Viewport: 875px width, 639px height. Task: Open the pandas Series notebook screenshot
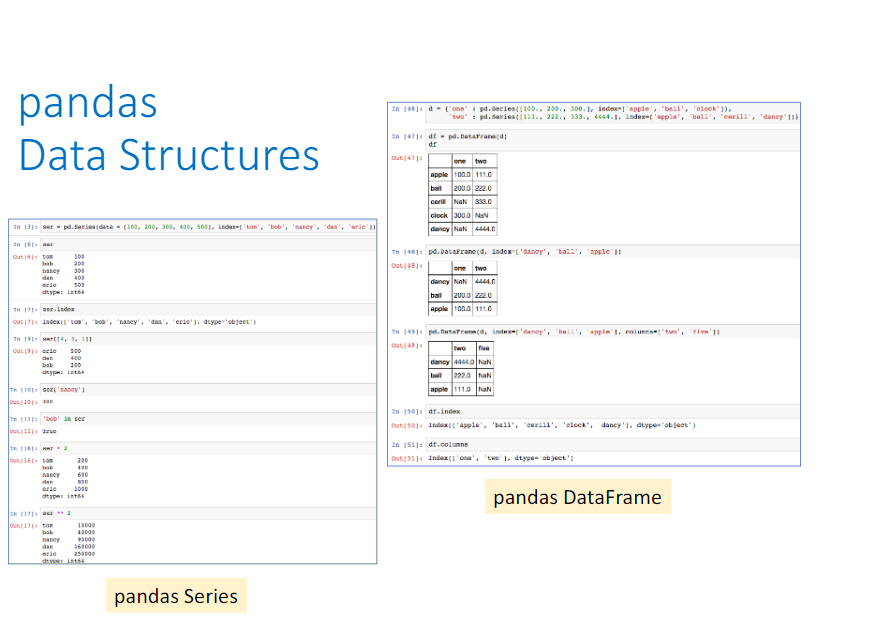(x=193, y=391)
